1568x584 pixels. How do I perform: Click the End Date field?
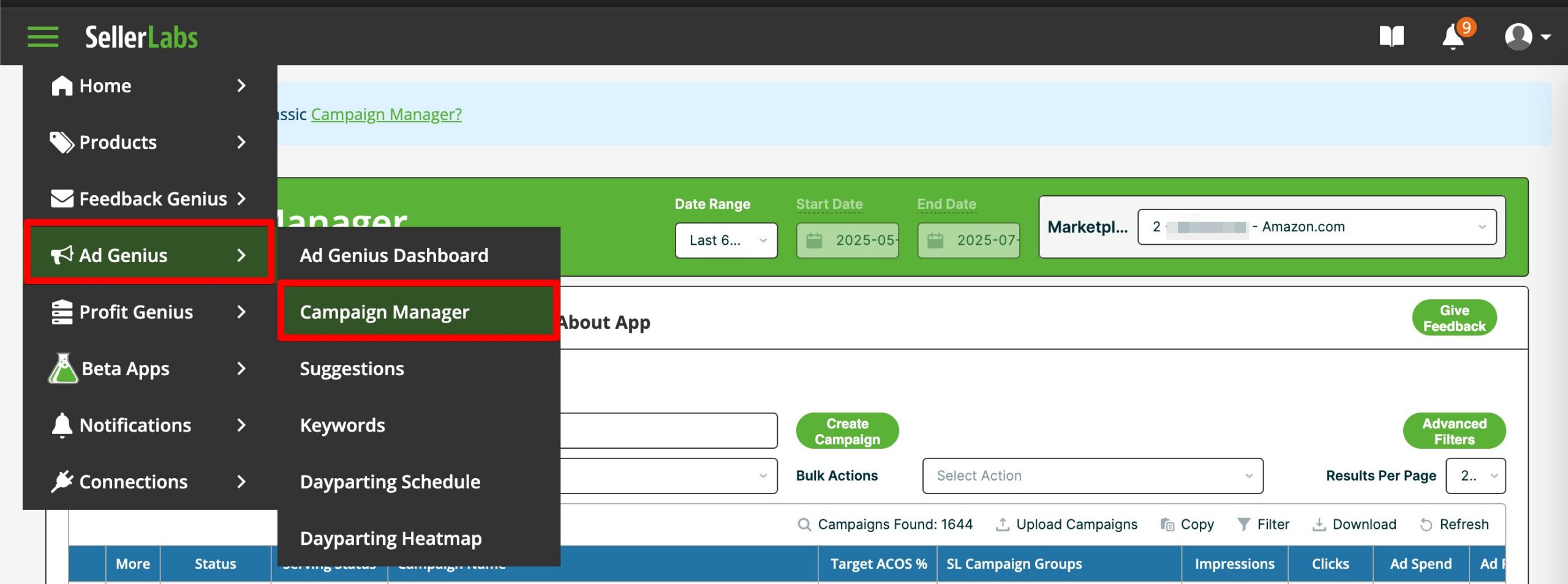pyautogui.click(x=968, y=241)
